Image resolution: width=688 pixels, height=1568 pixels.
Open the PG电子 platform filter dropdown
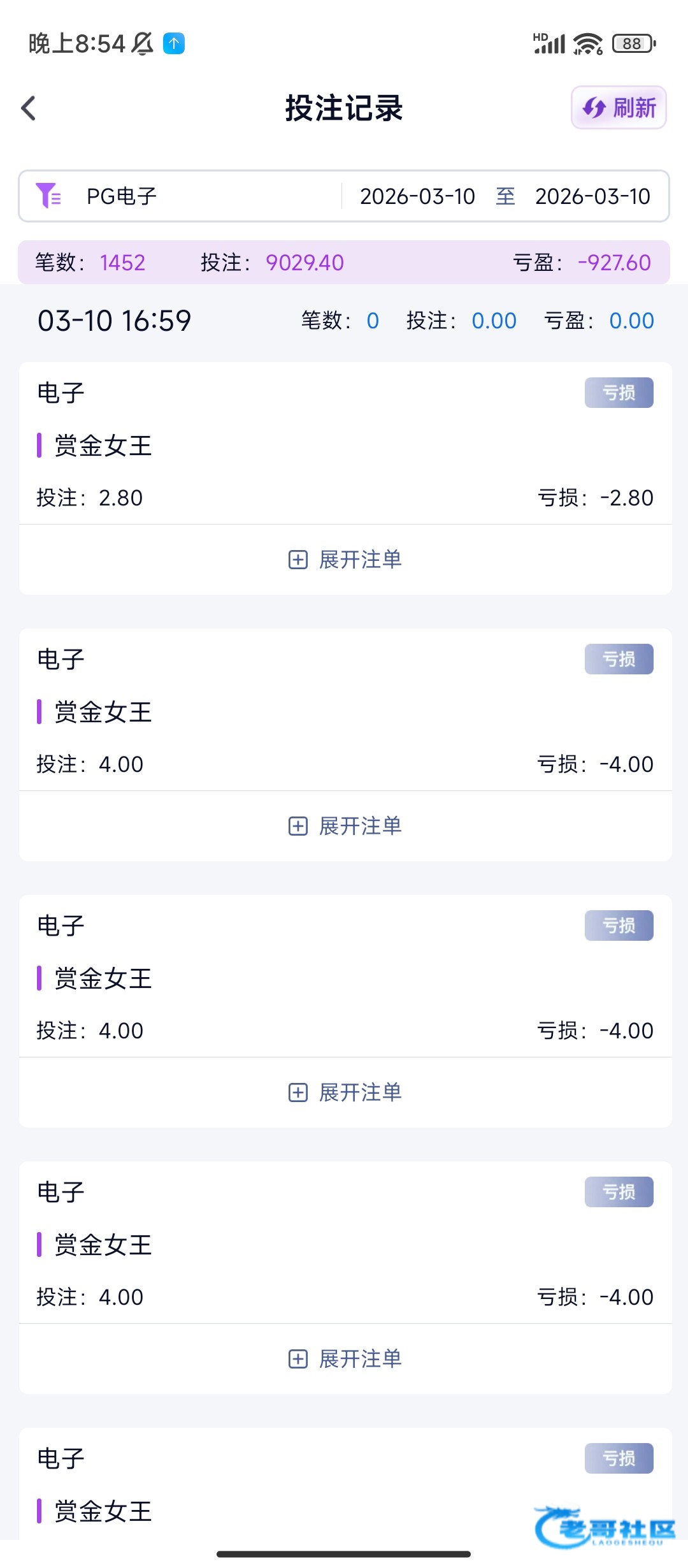pos(122,196)
